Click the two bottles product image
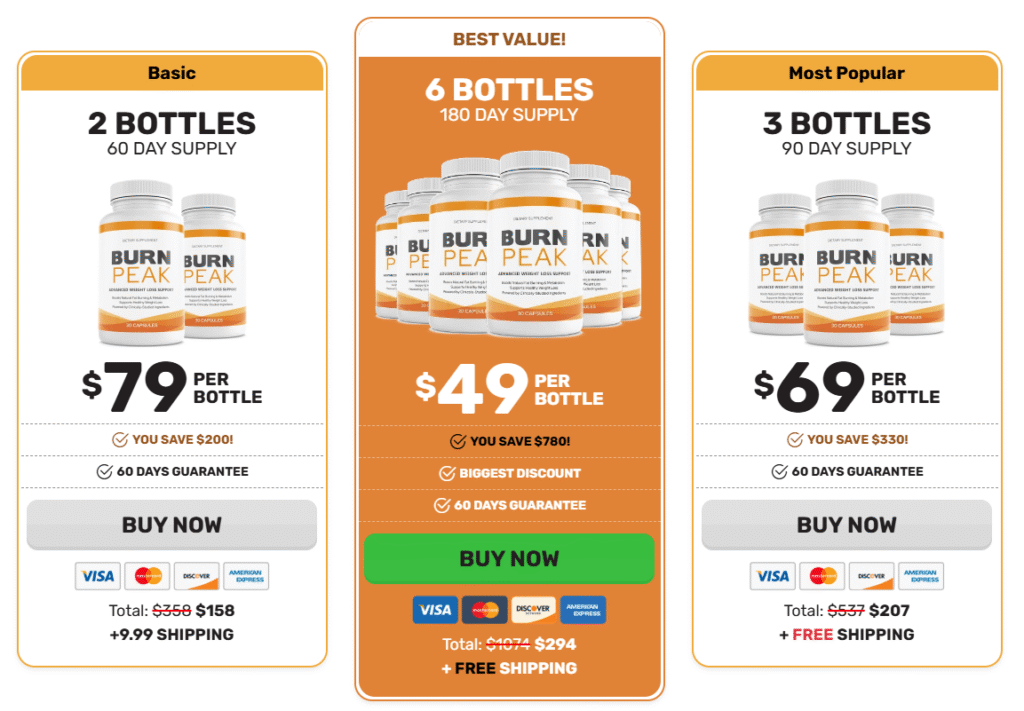The image size is (1024, 711). point(172,260)
